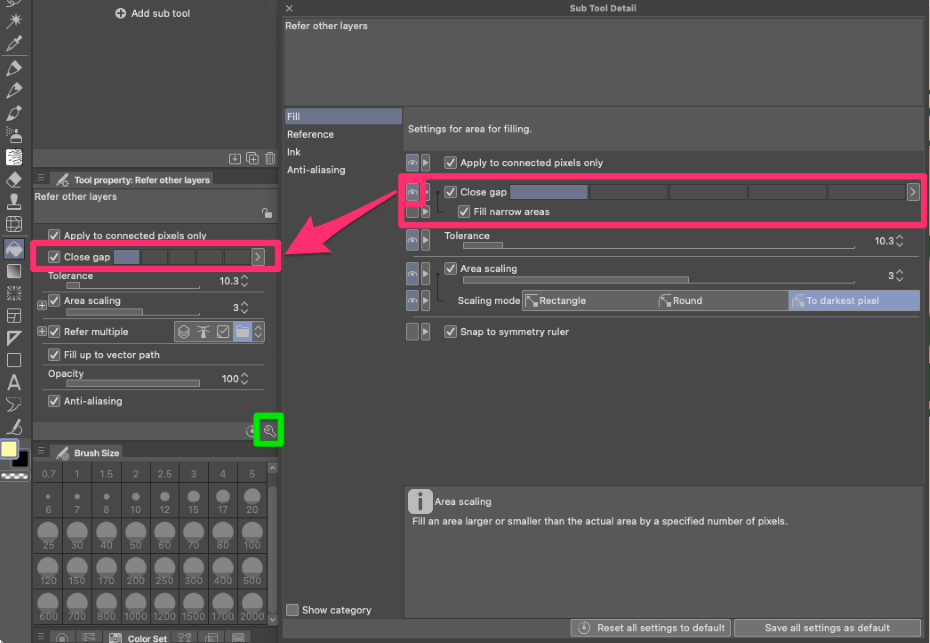The height and width of the screenshot is (643, 930).
Task: Click Add sub tool button
Action: (152, 13)
